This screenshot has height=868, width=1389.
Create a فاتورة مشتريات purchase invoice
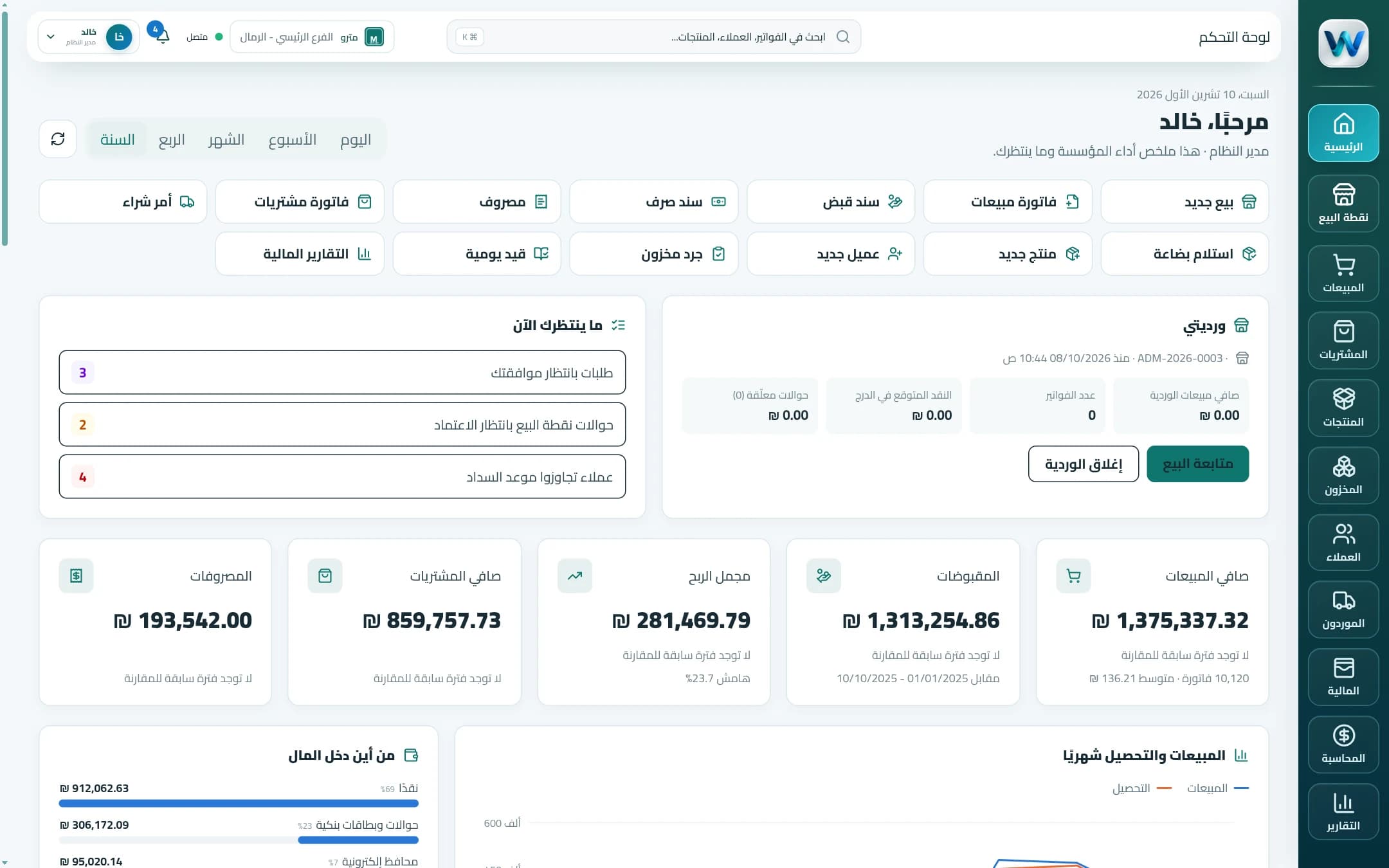(300, 202)
